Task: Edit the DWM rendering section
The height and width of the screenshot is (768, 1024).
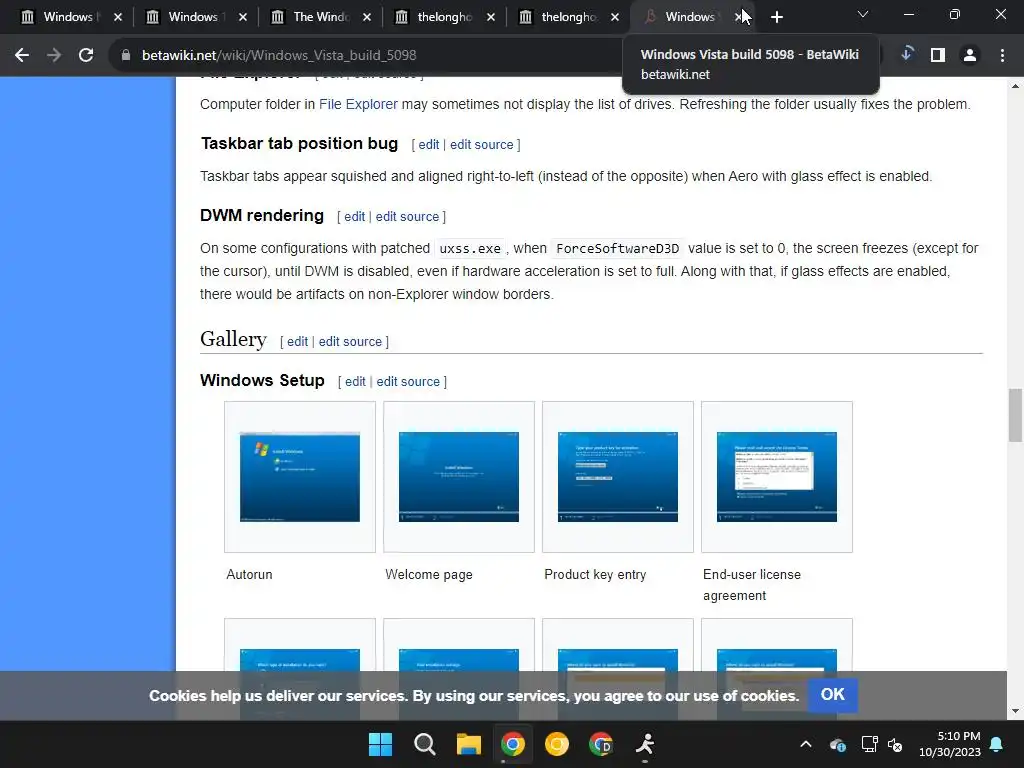Action: pyautogui.click(x=355, y=217)
